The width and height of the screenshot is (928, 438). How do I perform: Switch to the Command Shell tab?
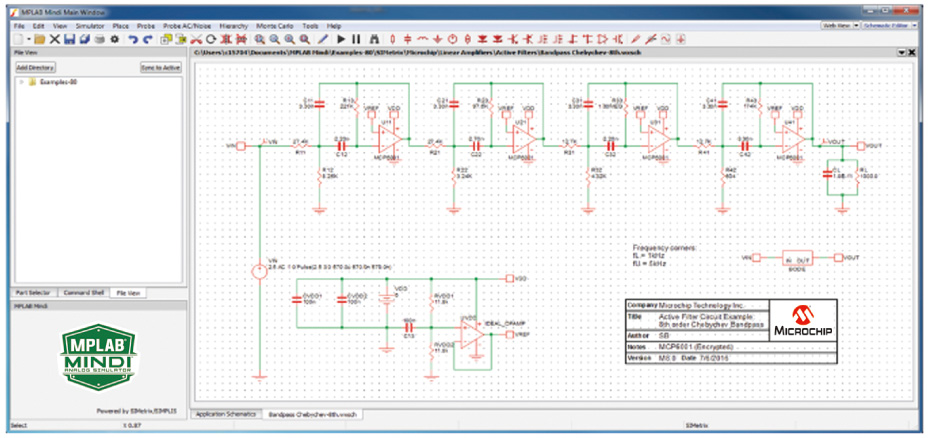click(x=84, y=292)
